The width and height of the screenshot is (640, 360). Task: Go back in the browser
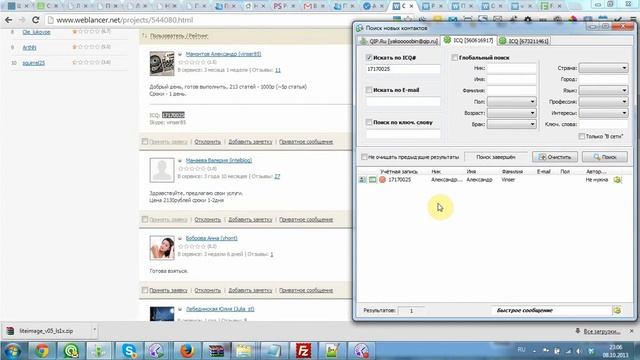pos(9,20)
